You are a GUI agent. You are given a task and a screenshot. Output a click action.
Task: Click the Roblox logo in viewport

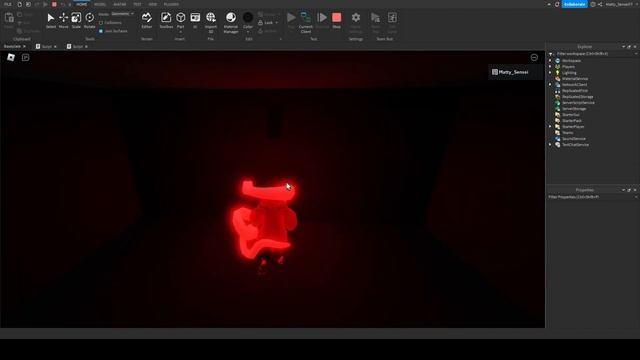11,58
